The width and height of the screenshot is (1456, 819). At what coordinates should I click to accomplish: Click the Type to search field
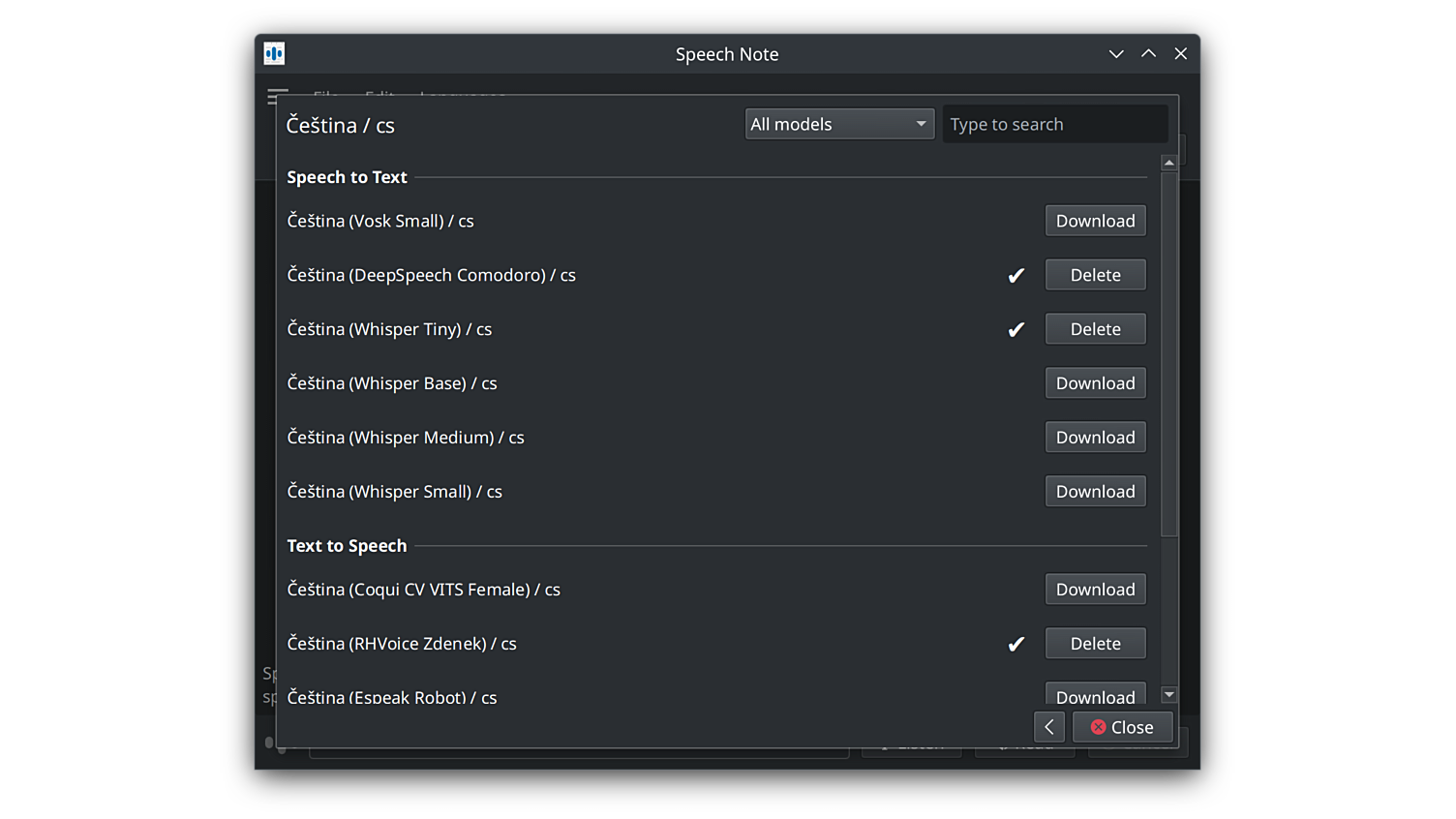click(1055, 124)
